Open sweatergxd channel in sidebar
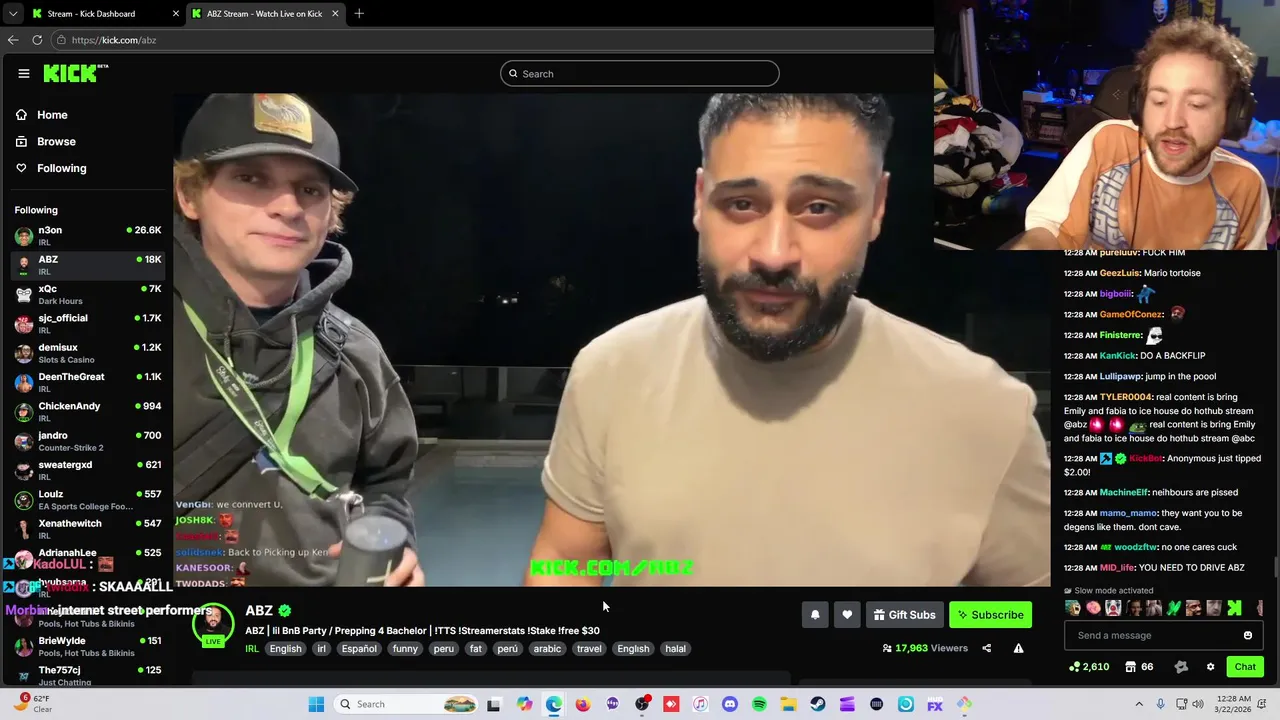 88,470
